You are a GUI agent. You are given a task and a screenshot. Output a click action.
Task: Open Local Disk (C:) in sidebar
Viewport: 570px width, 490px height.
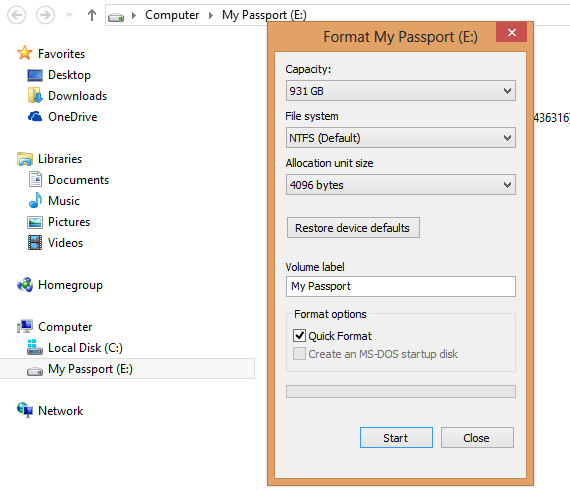point(85,348)
